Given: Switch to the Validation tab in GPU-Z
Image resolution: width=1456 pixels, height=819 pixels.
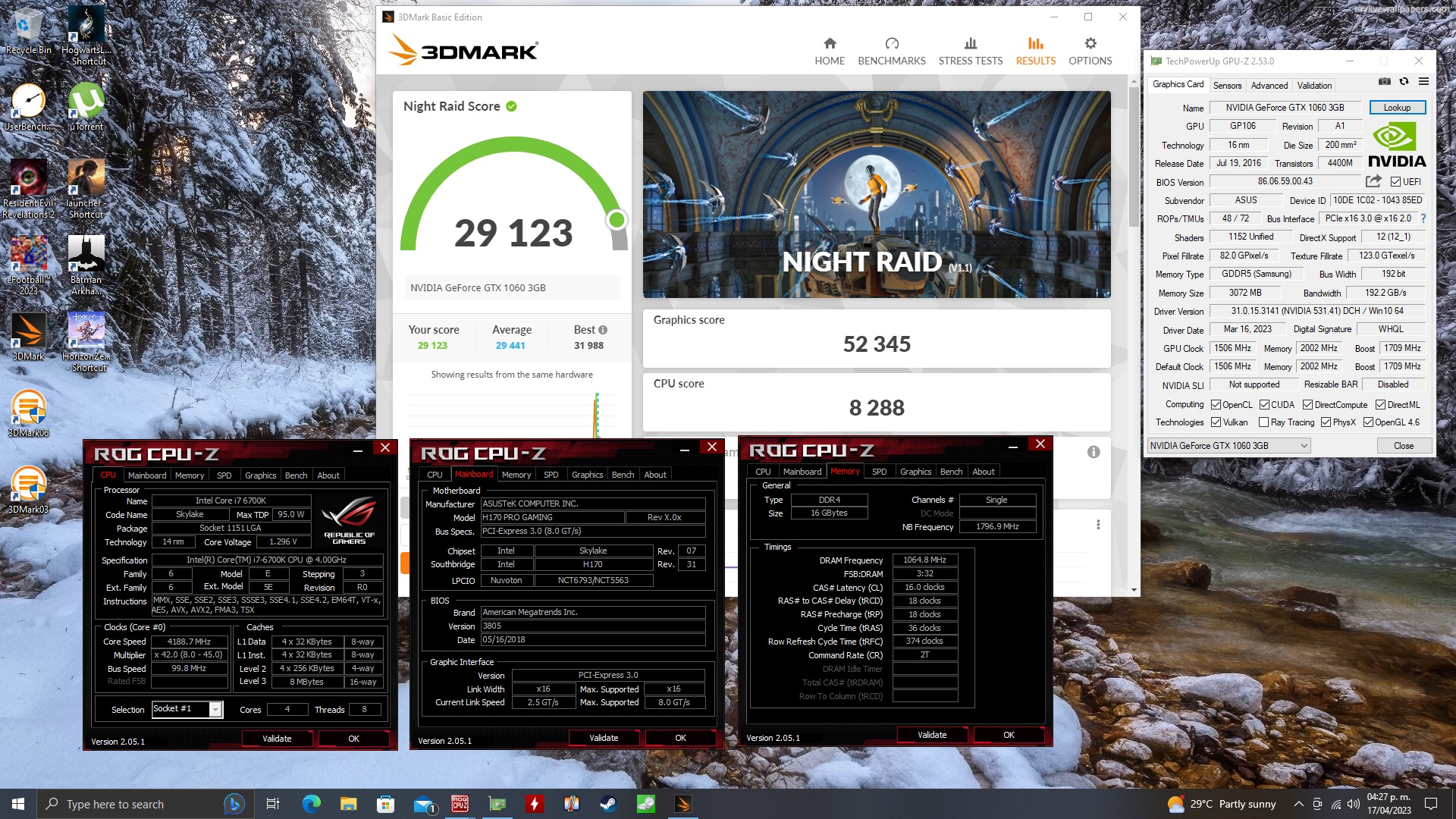Looking at the screenshot, I should (x=1314, y=86).
